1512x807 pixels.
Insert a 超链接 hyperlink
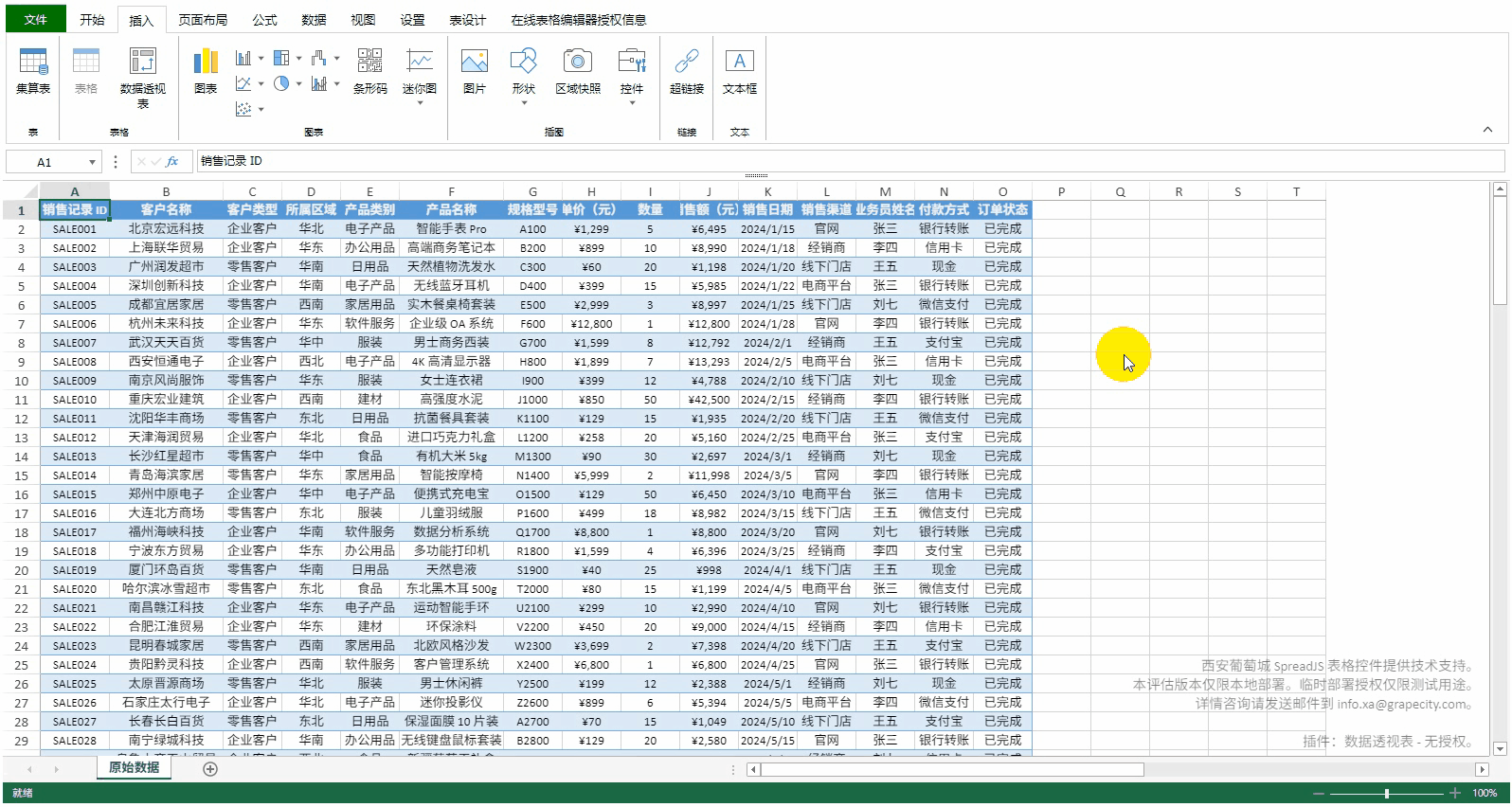(x=687, y=71)
